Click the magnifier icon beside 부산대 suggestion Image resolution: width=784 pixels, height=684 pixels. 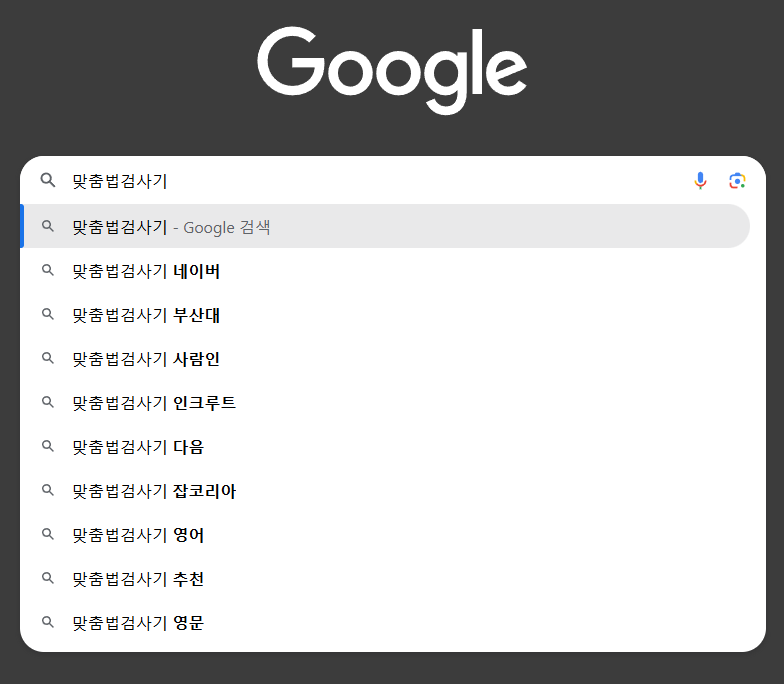pyautogui.click(x=48, y=314)
